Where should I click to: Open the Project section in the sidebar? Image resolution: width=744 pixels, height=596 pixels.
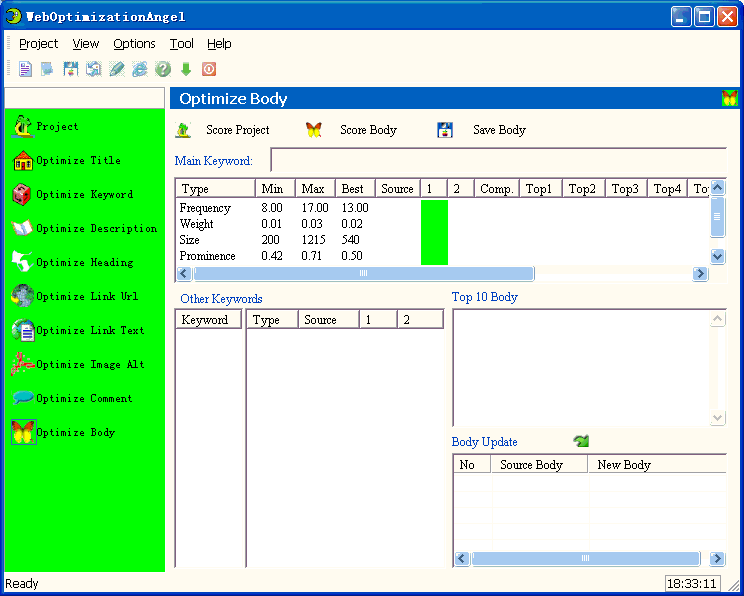tap(44, 127)
